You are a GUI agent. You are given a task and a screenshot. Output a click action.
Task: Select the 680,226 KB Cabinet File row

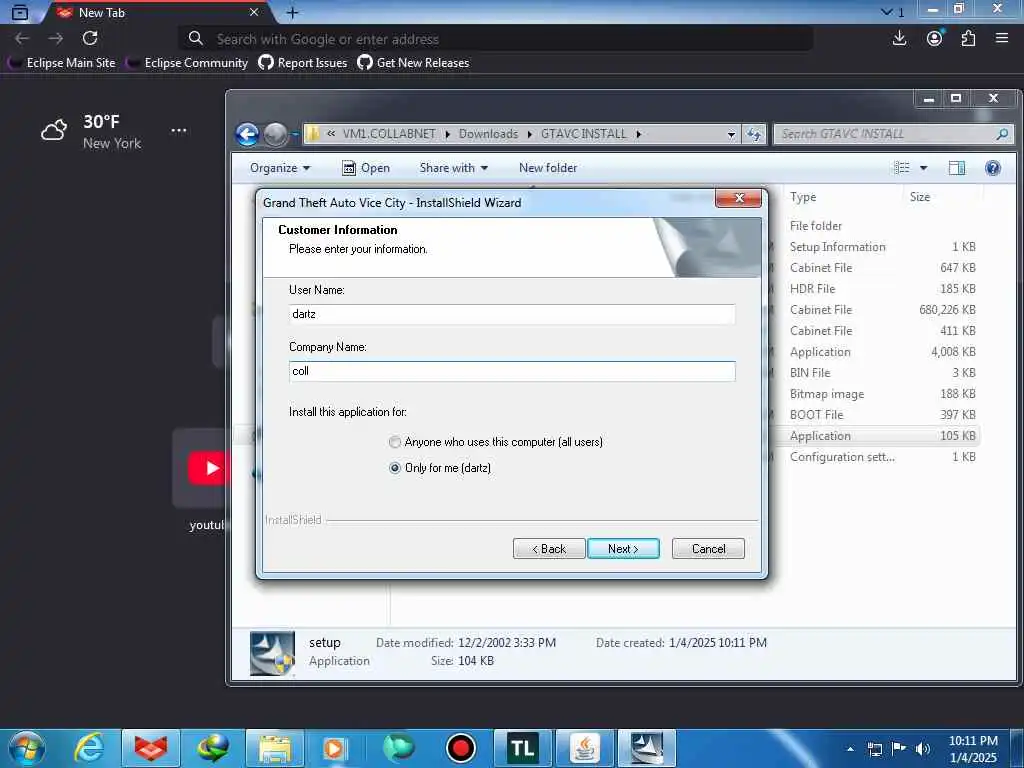coord(875,310)
